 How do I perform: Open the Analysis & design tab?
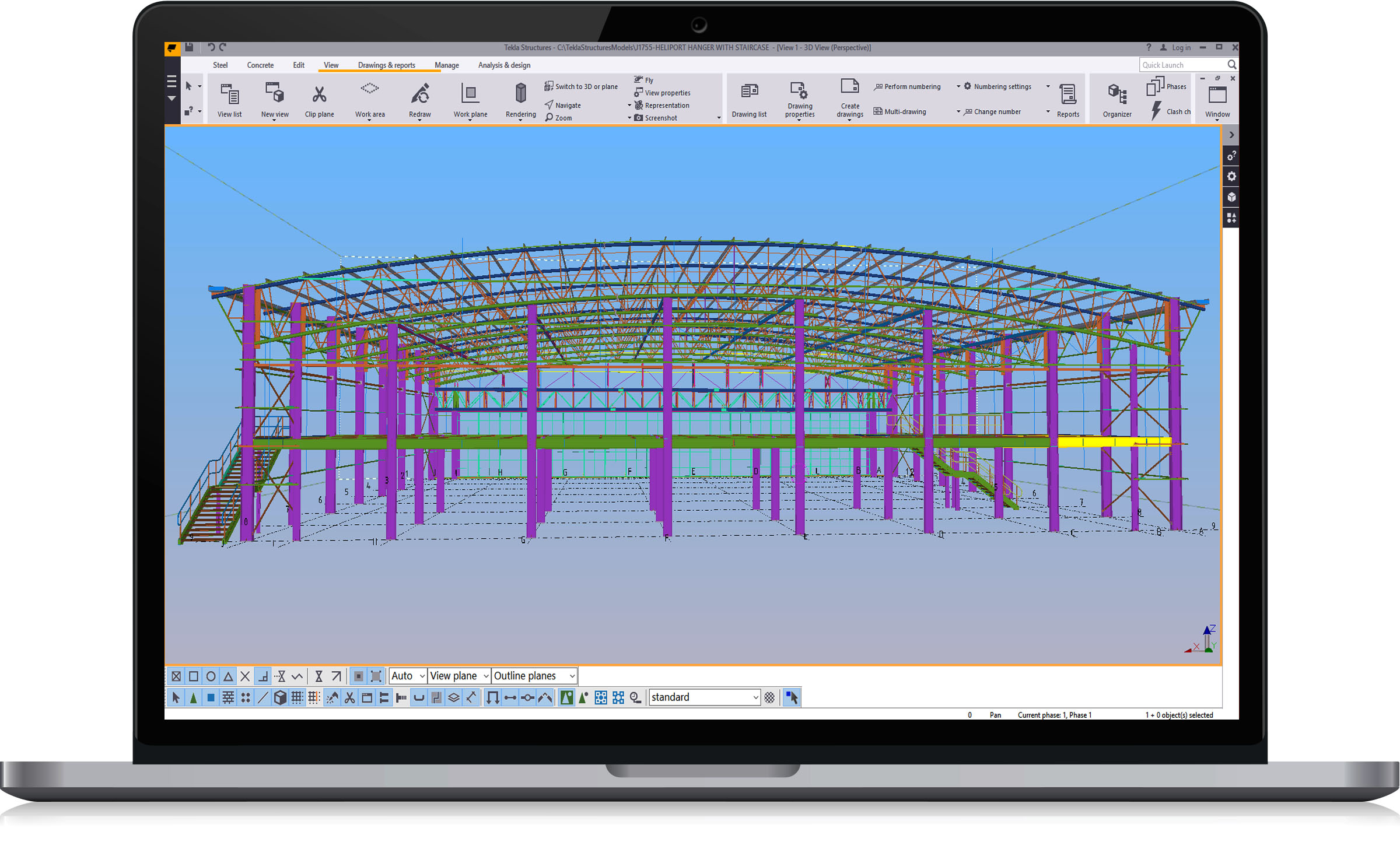pyautogui.click(x=504, y=65)
